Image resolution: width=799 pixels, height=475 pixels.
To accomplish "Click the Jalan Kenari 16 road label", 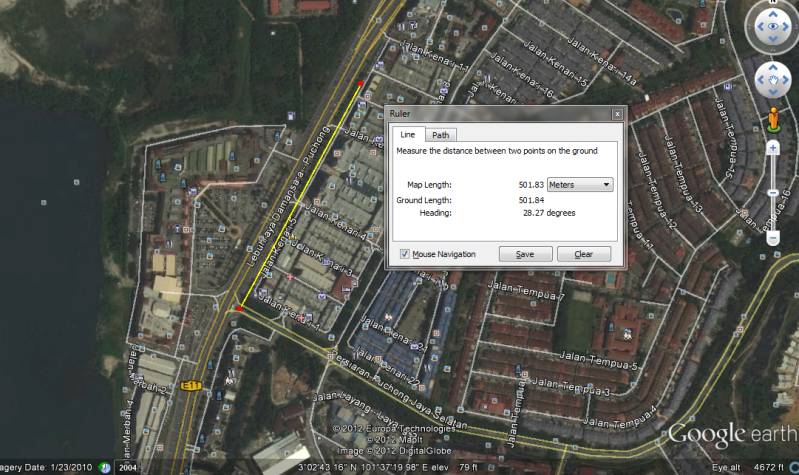I will click(x=521, y=75).
